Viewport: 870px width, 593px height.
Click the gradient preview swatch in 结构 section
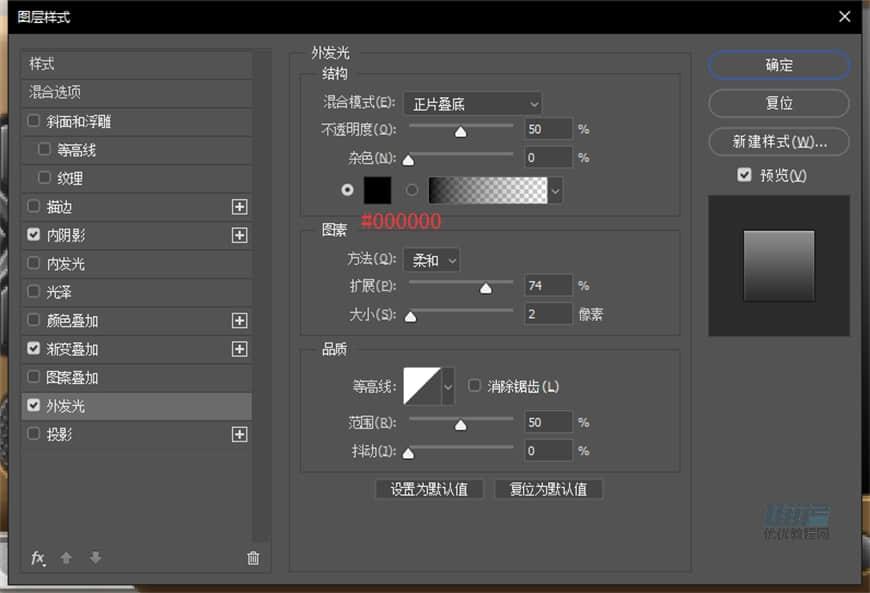point(488,190)
